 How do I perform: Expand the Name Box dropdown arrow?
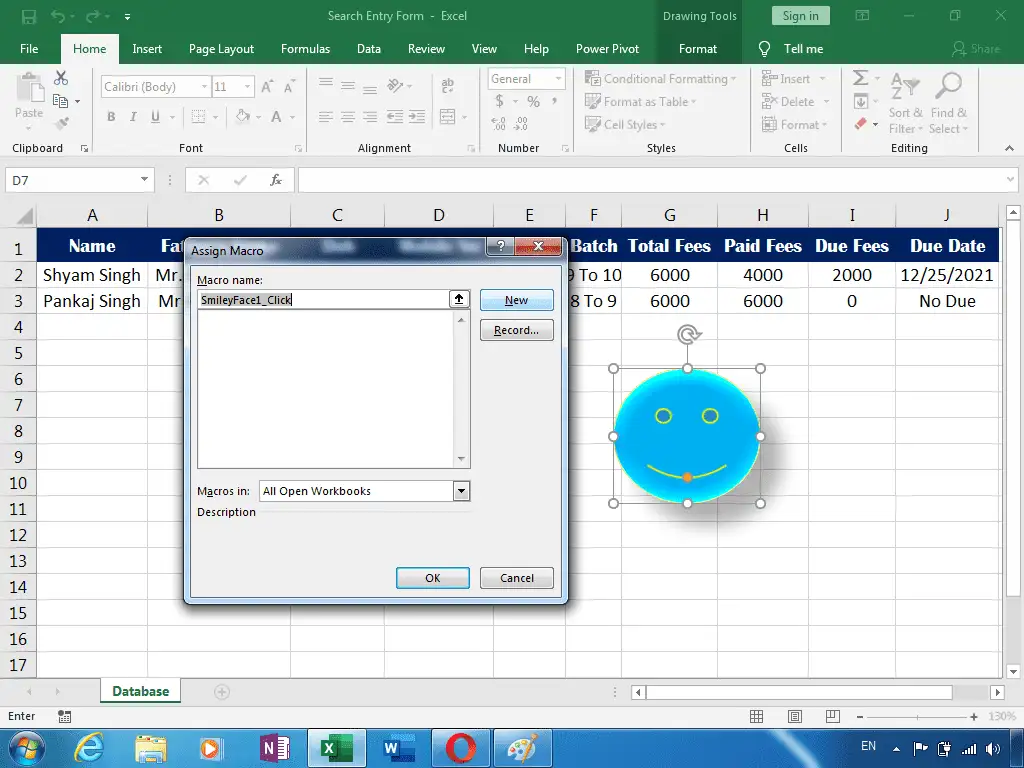[x=144, y=180]
